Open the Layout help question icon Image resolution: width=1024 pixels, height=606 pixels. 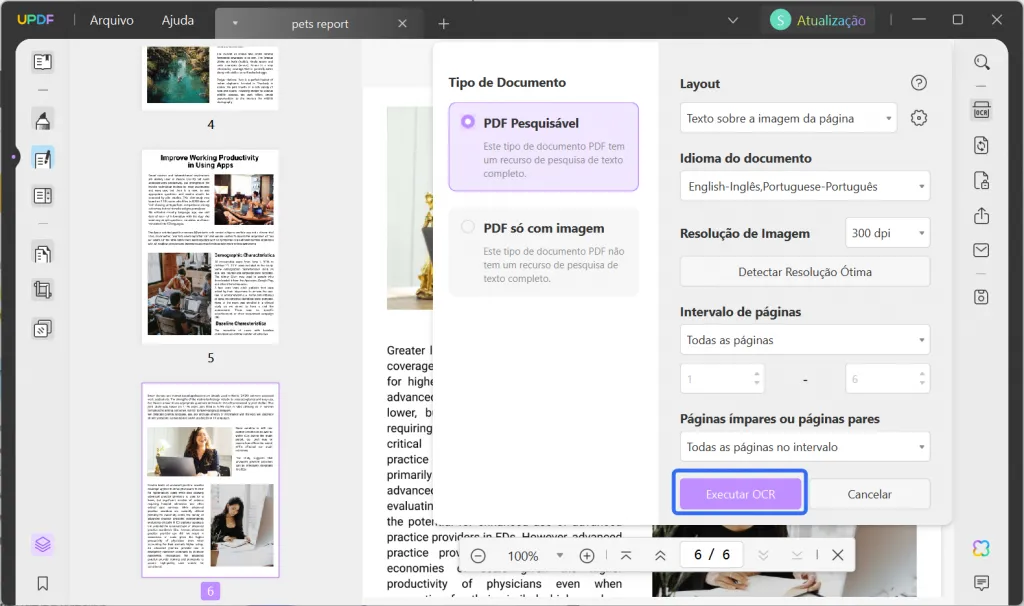(x=919, y=83)
